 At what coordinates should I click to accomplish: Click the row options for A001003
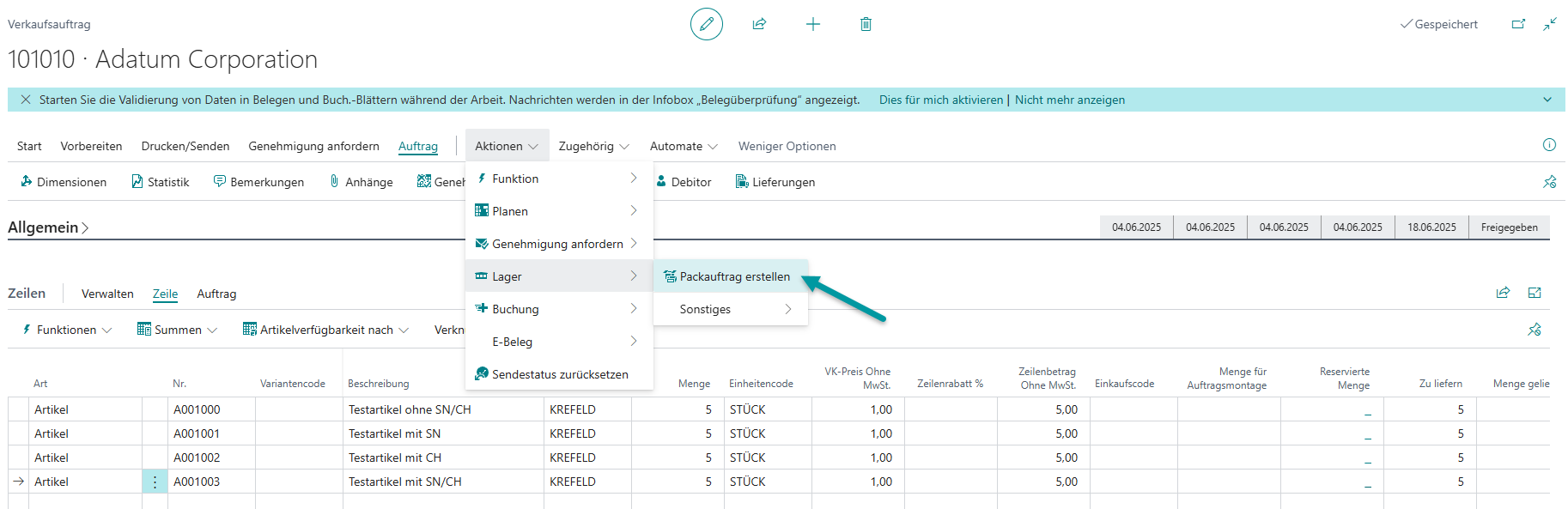click(x=155, y=482)
